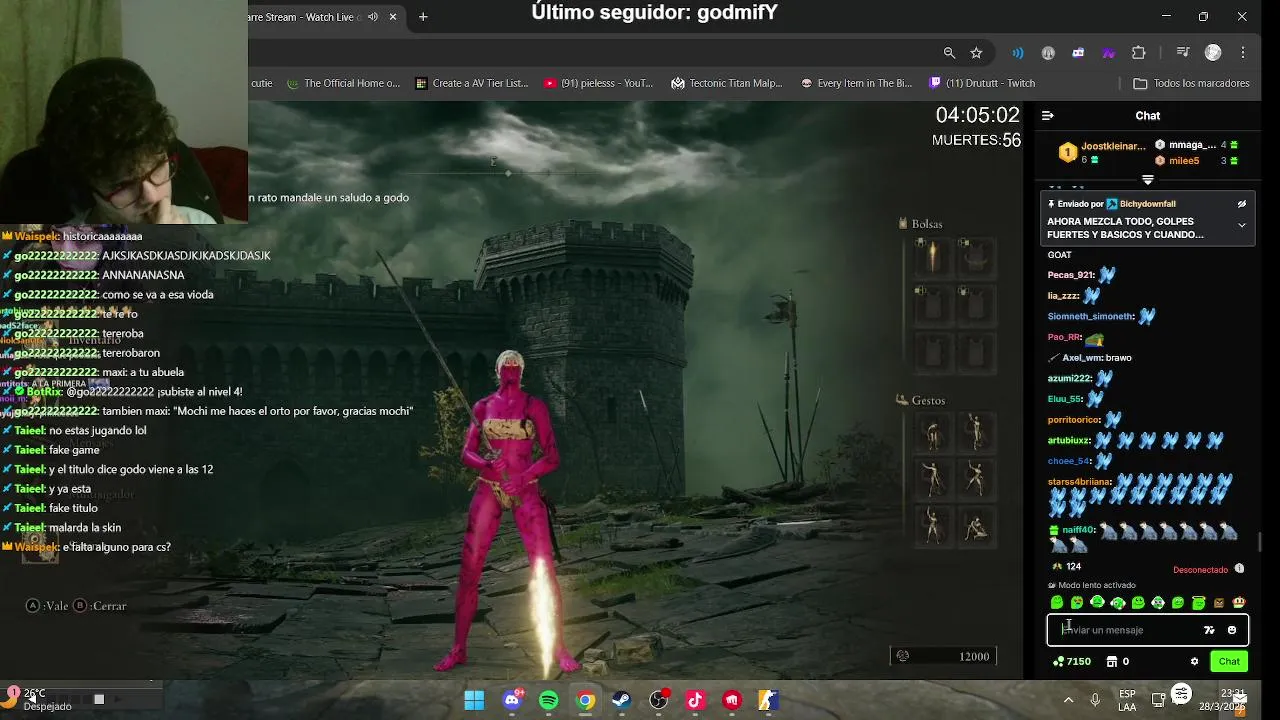
Task: Open Joostkleinar top gifter entry
Action: (x=1103, y=152)
